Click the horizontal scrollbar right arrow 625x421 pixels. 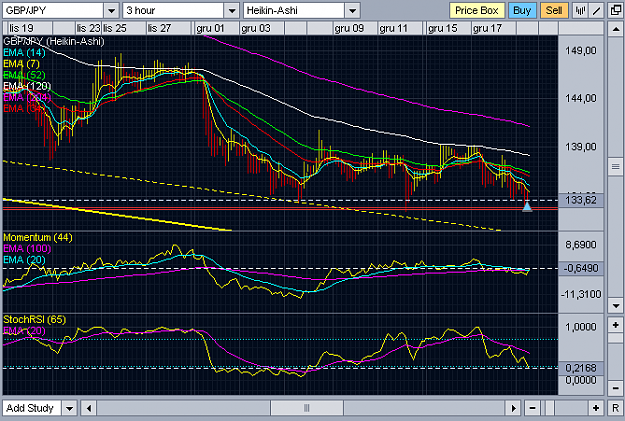514,408
